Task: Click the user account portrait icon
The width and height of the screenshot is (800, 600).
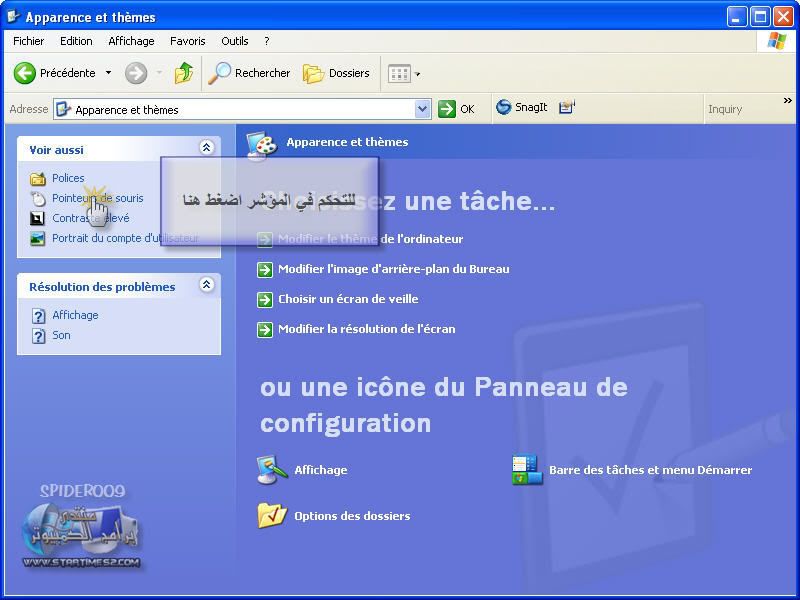Action: 37,238
